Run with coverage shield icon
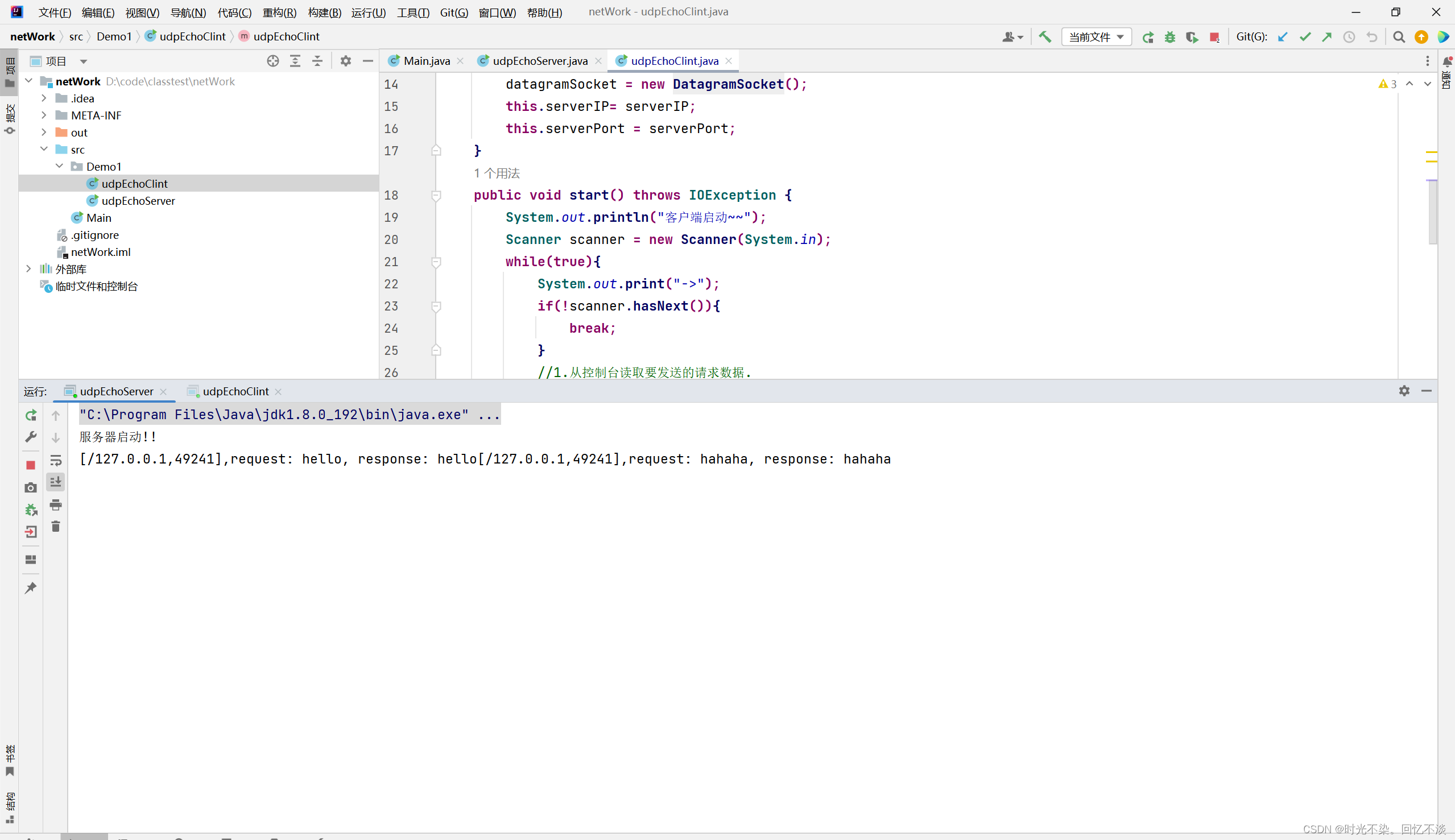The width and height of the screenshot is (1455, 840). tap(1192, 37)
